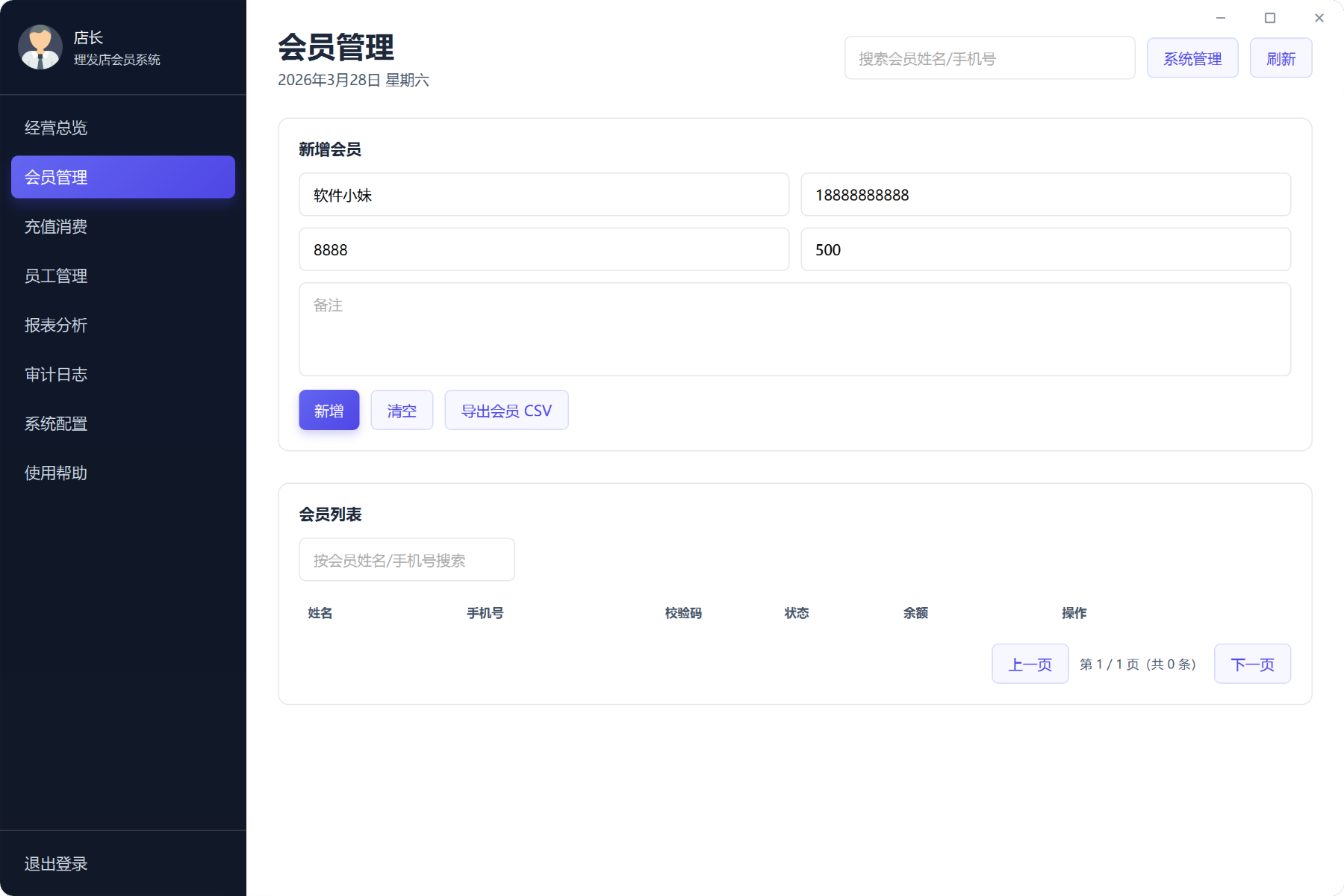The width and height of the screenshot is (1344, 896).
Task: Maximize the application window
Action: point(1270,18)
